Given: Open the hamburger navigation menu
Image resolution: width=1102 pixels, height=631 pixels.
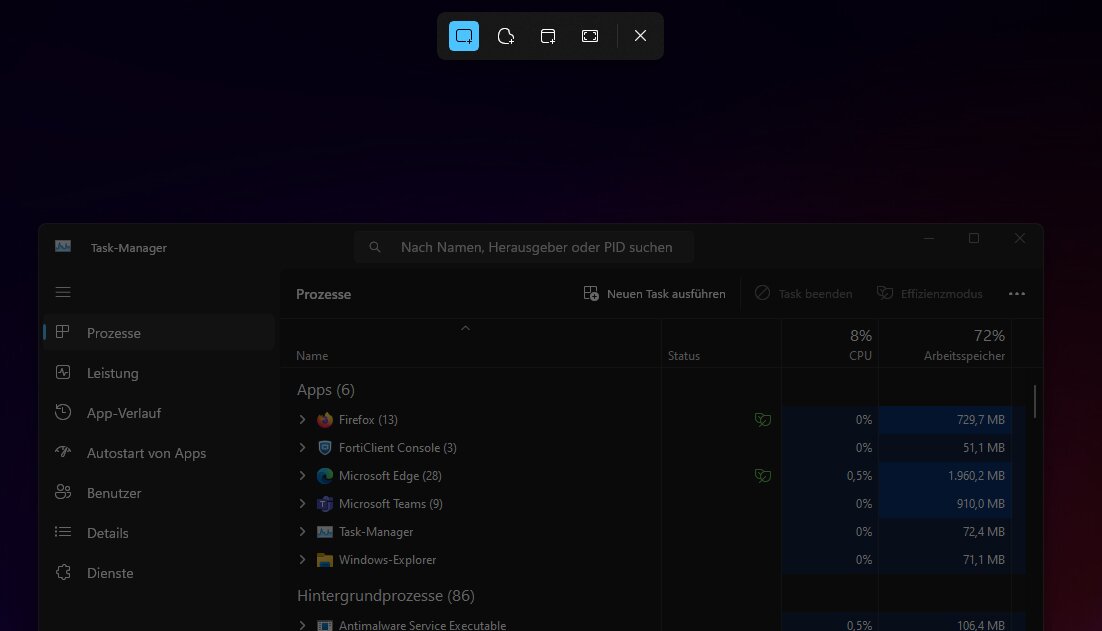Looking at the screenshot, I should 63,292.
